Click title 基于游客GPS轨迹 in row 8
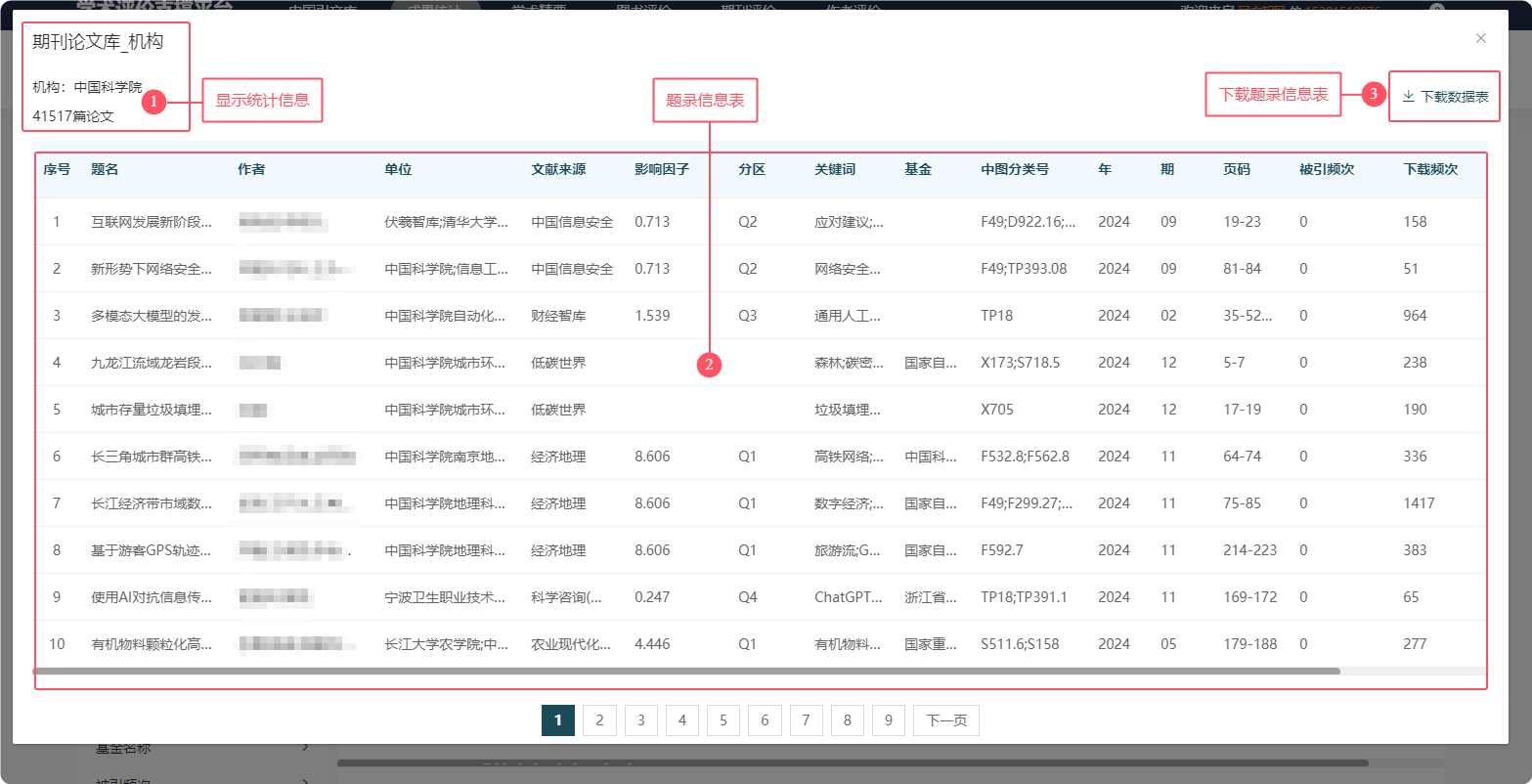1532x784 pixels. 152,550
